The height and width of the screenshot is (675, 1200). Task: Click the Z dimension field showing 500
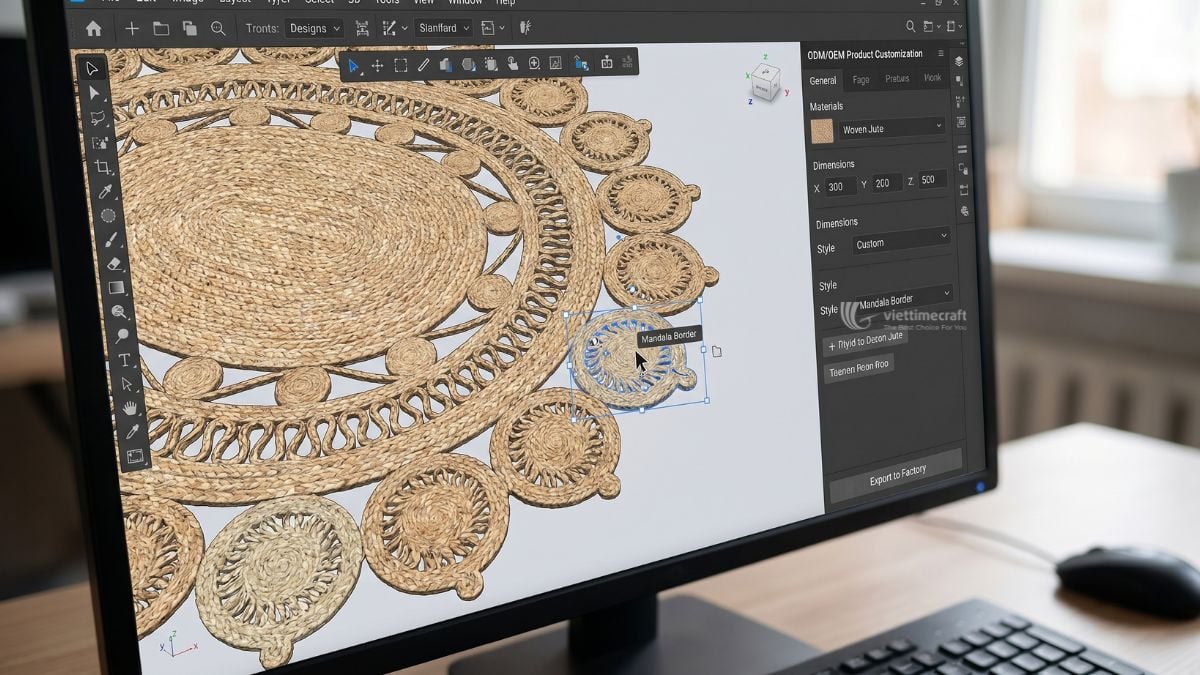[x=932, y=180]
